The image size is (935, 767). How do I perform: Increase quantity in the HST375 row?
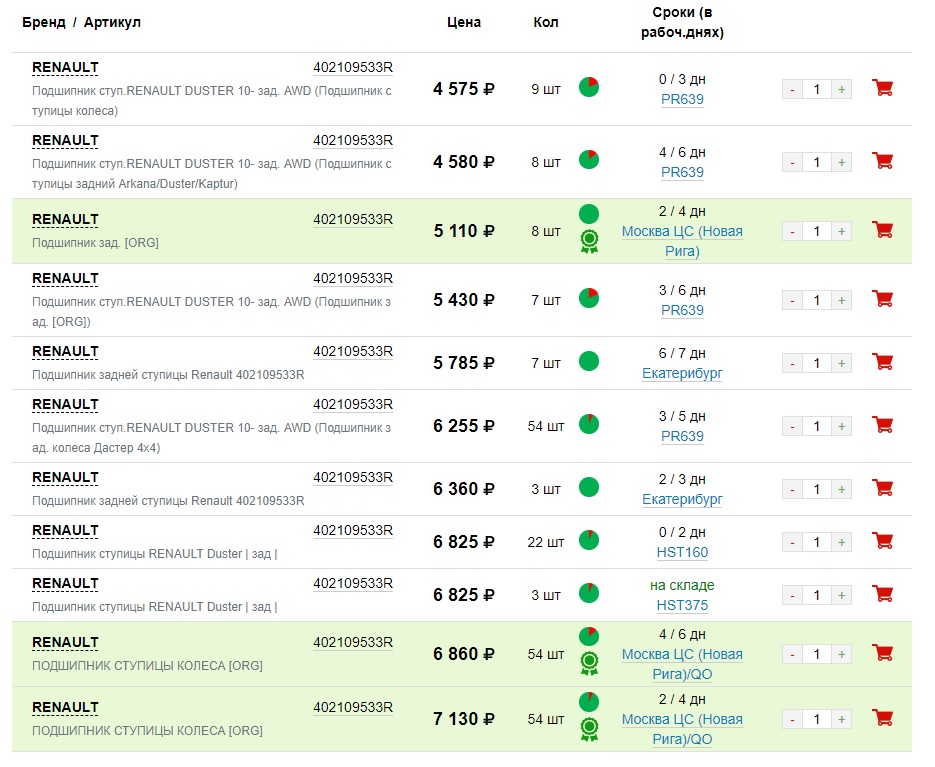point(841,595)
